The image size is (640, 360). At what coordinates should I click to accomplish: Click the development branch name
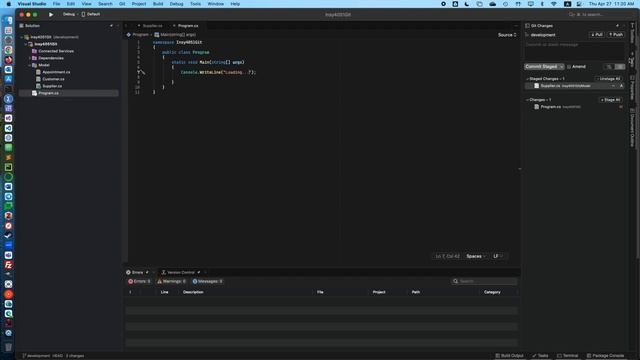point(542,35)
